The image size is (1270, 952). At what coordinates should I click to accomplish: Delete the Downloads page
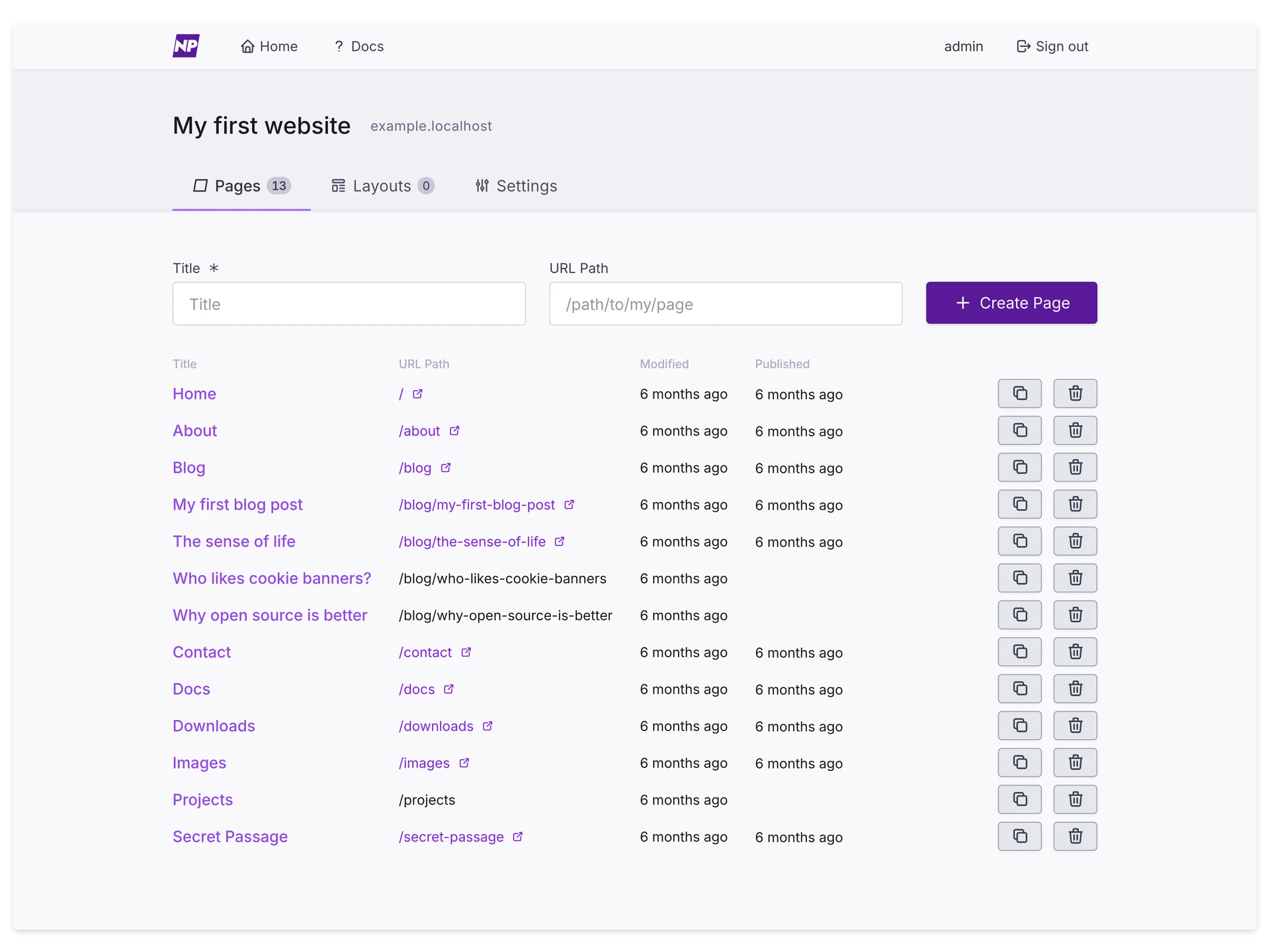tap(1075, 726)
